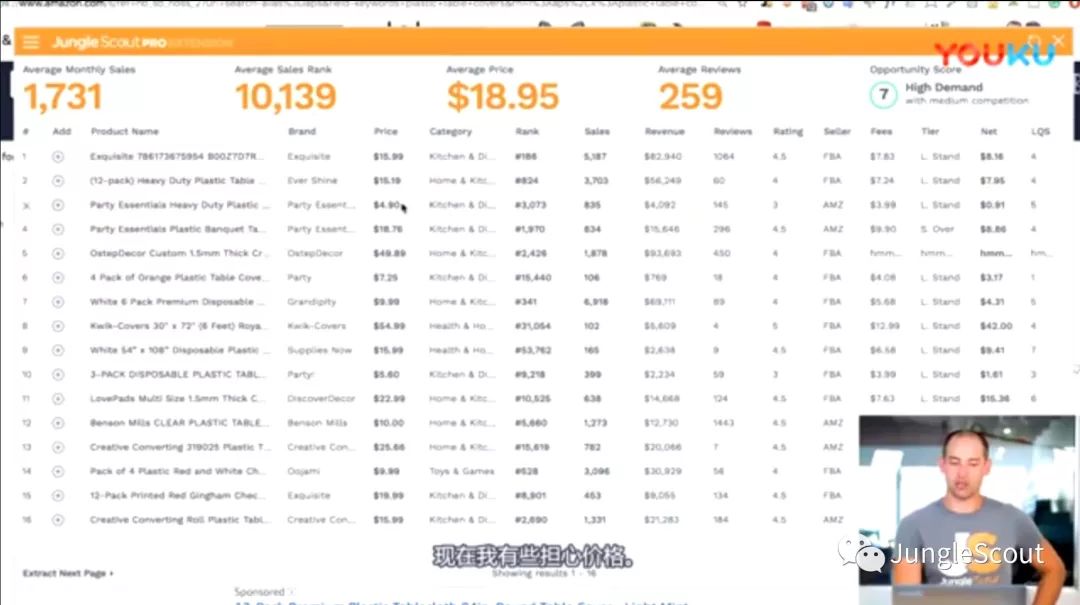Add Creative Converting 319025 Plastic product
The width and height of the screenshot is (1080, 605).
pos(58,447)
